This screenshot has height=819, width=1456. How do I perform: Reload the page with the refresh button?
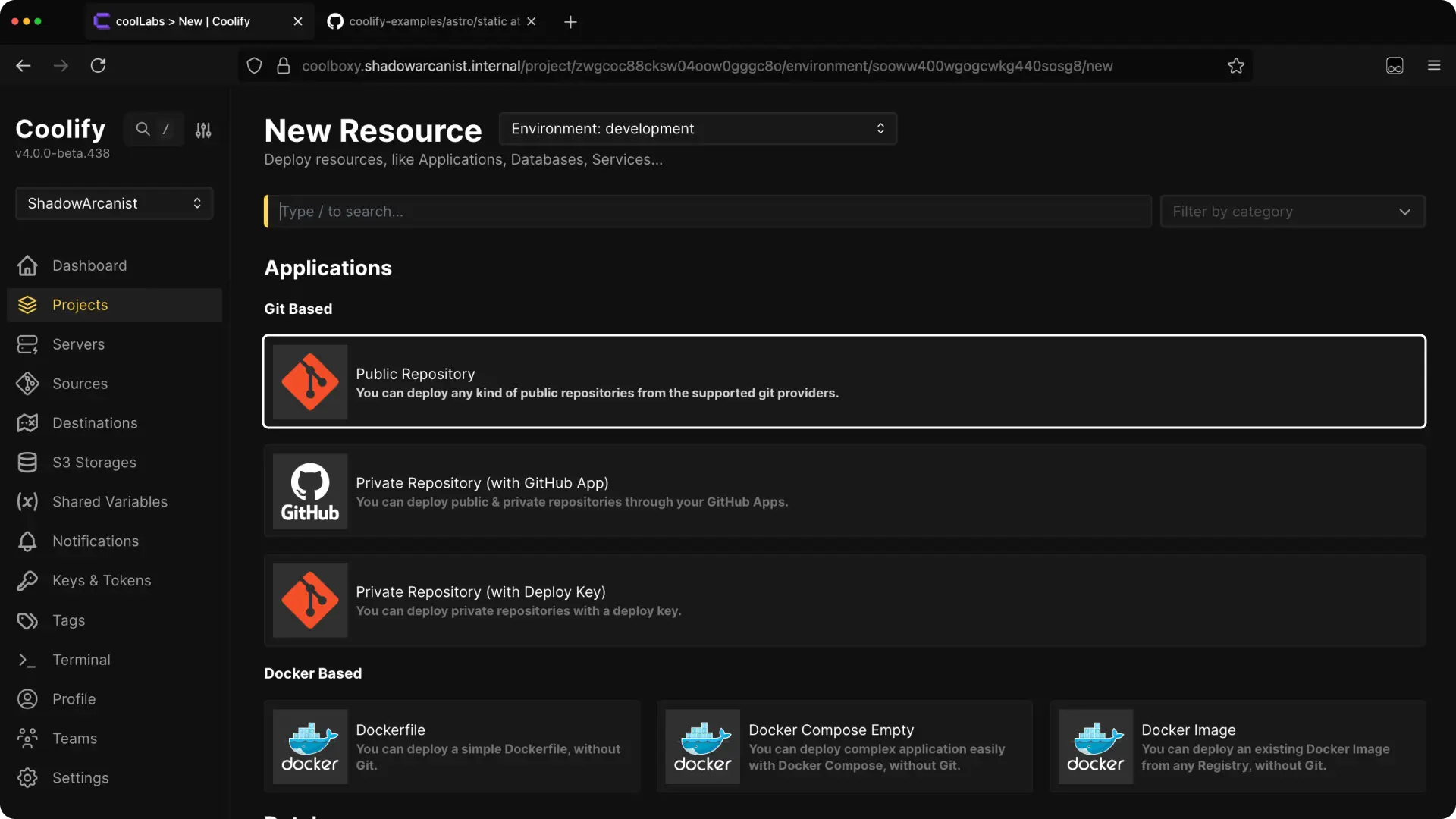(x=98, y=66)
